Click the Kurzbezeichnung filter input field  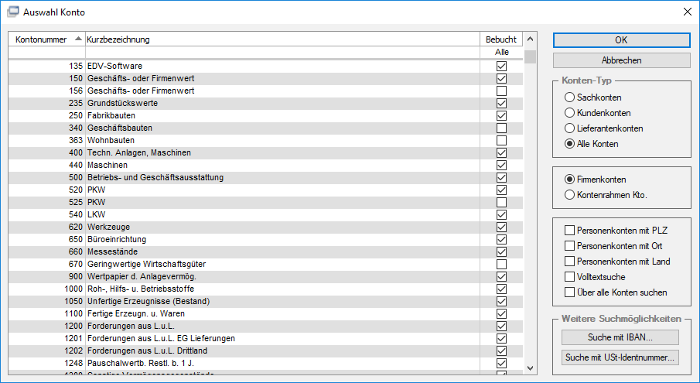point(282,52)
